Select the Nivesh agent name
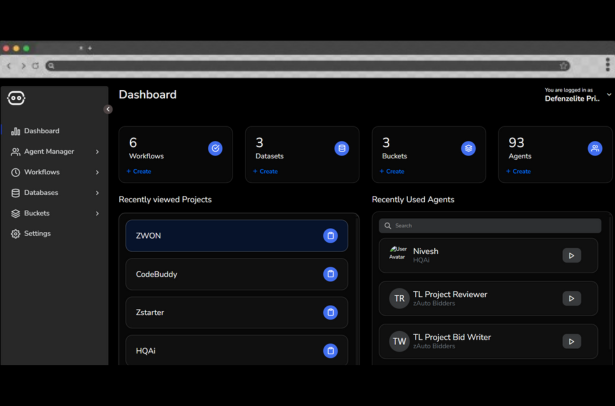This screenshot has height=406, width=615. pos(426,251)
